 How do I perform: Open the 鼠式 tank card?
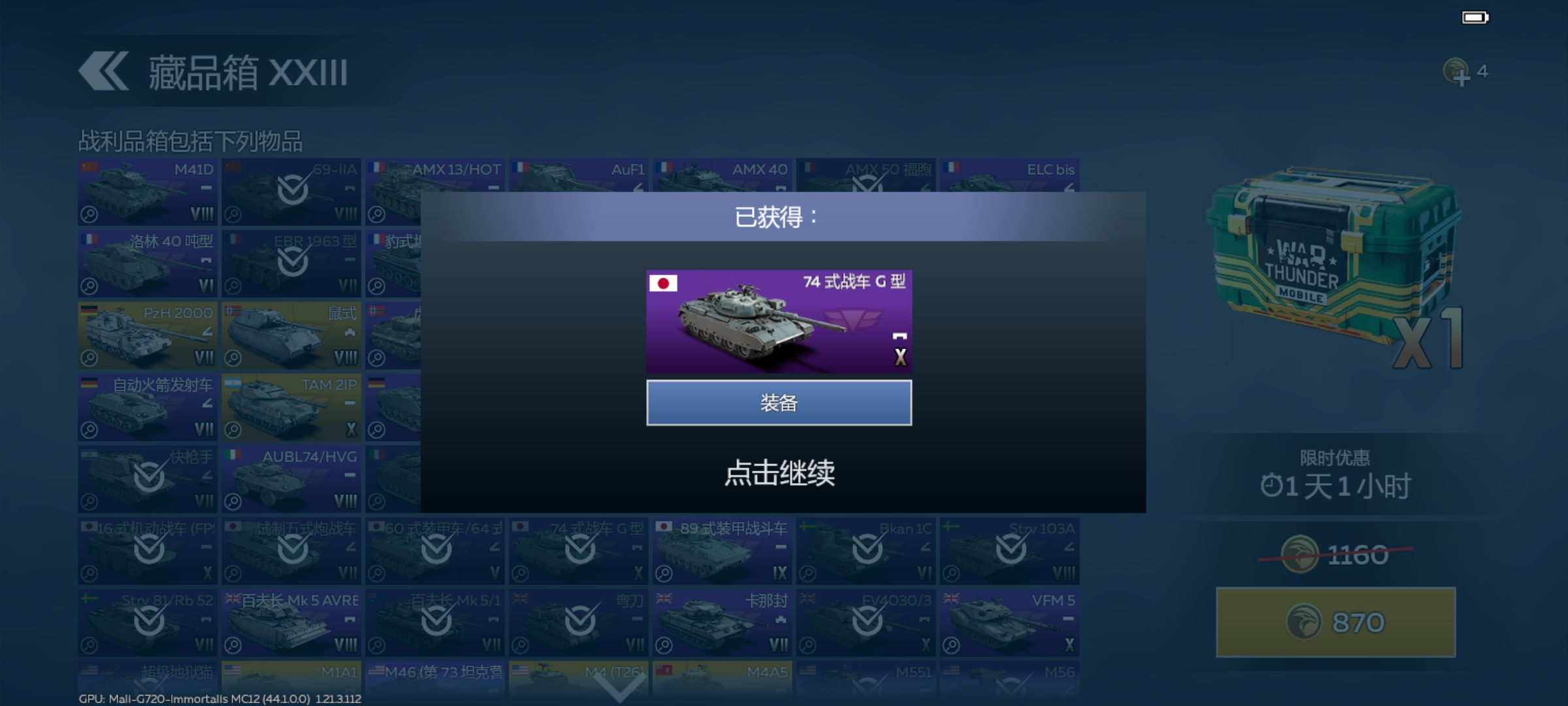click(291, 335)
